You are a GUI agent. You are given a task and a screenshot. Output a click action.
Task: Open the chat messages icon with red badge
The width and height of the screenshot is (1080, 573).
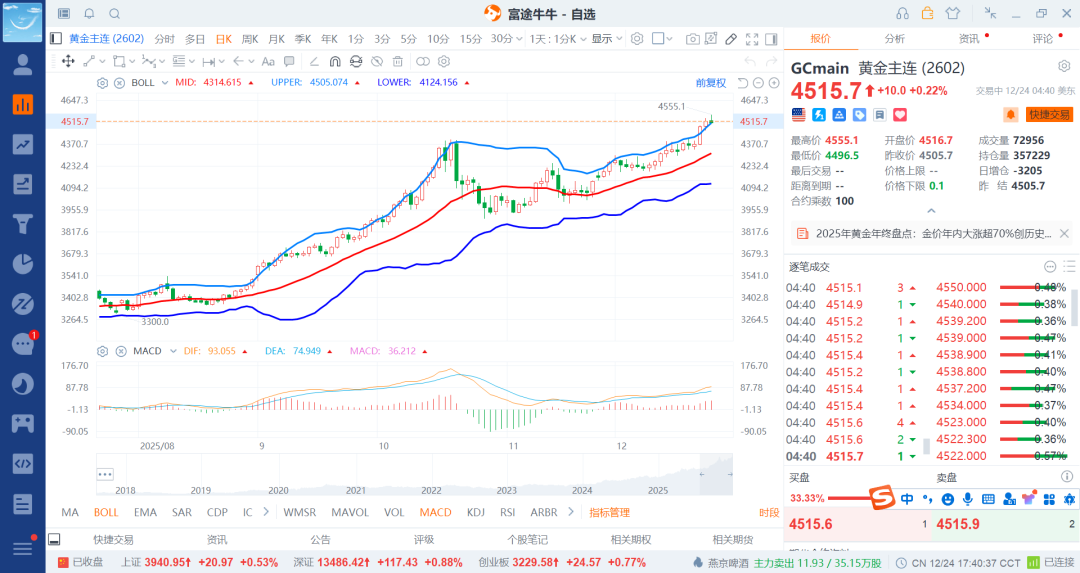click(x=23, y=343)
